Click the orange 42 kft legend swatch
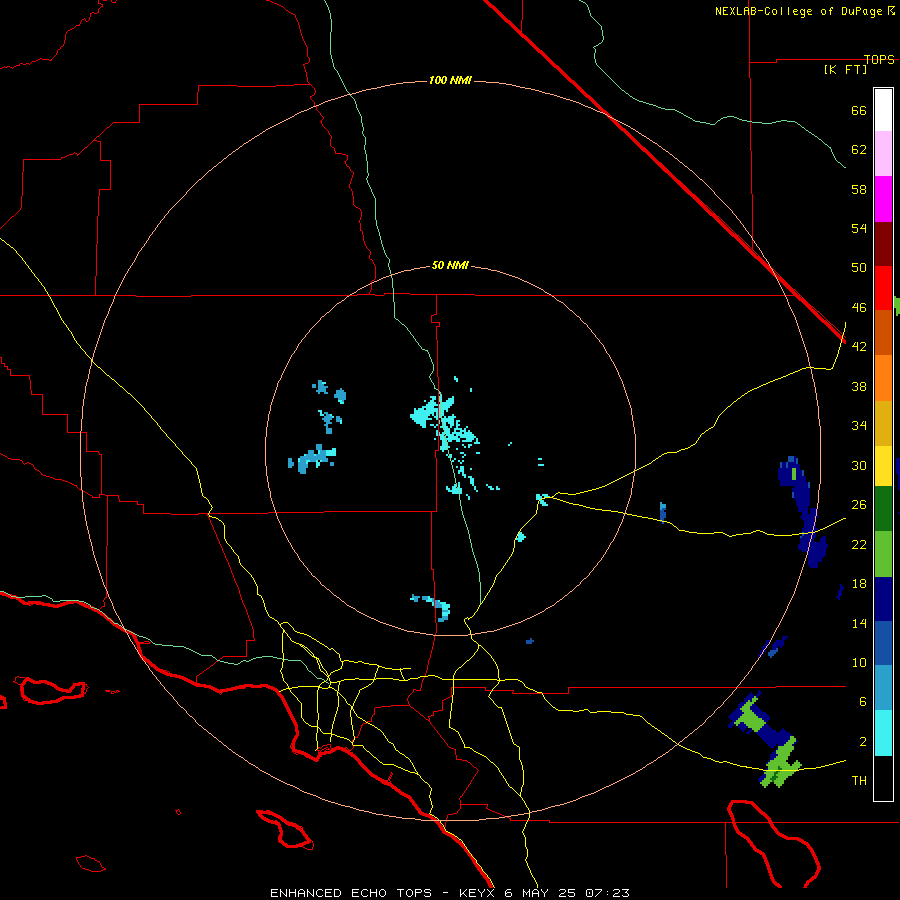The width and height of the screenshot is (900, 900). [x=883, y=378]
